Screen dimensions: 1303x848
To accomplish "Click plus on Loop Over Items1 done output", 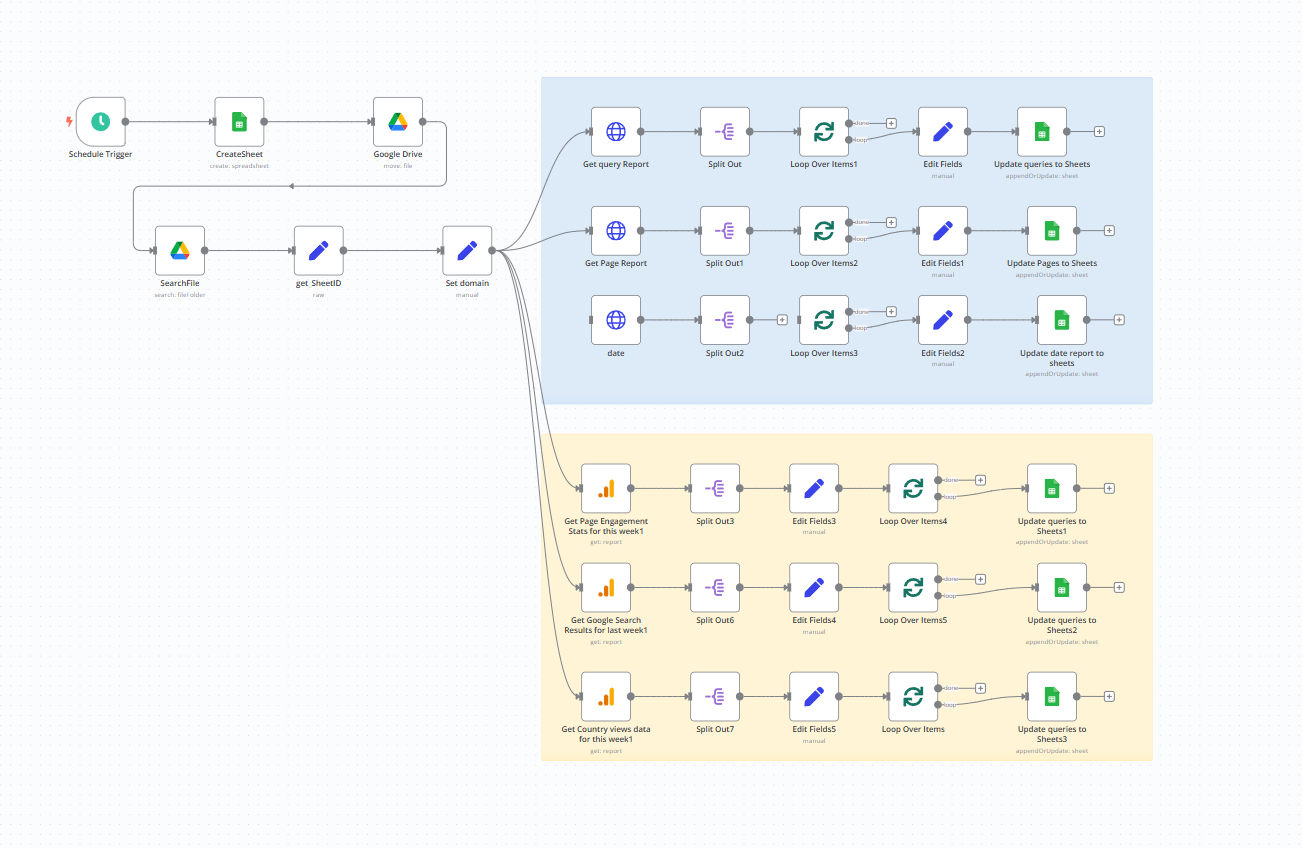I will pyautogui.click(x=891, y=123).
